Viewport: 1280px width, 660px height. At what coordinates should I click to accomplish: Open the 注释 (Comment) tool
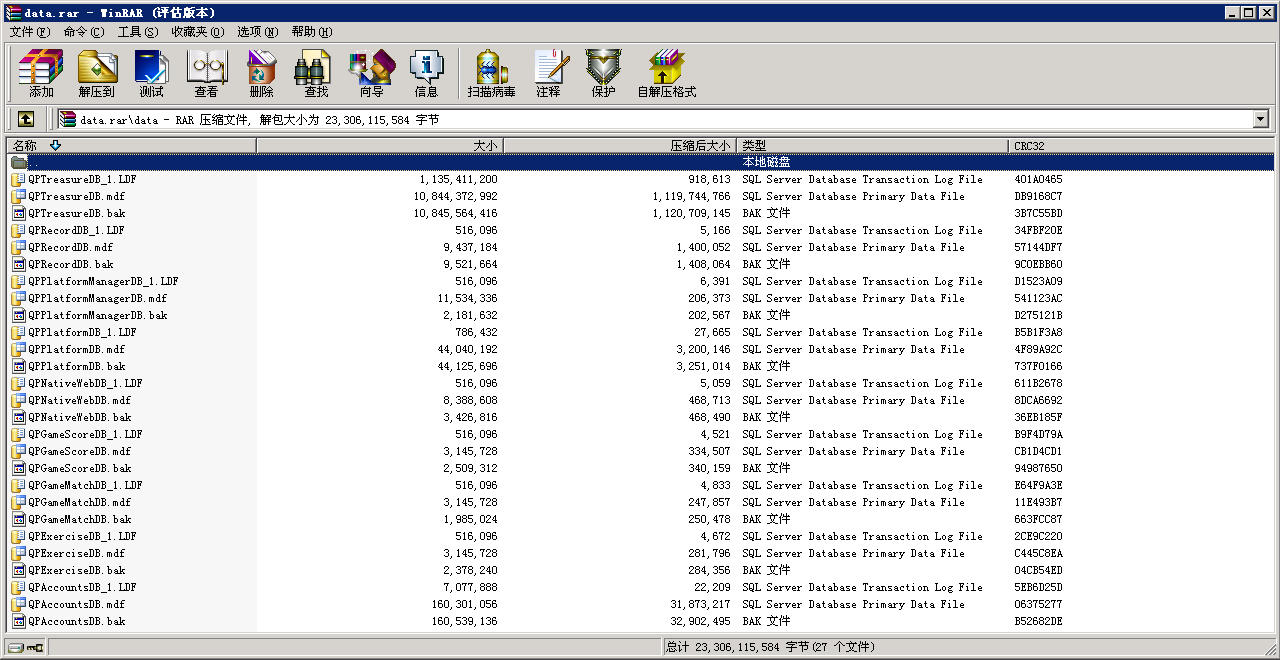pyautogui.click(x=548, y=74)
